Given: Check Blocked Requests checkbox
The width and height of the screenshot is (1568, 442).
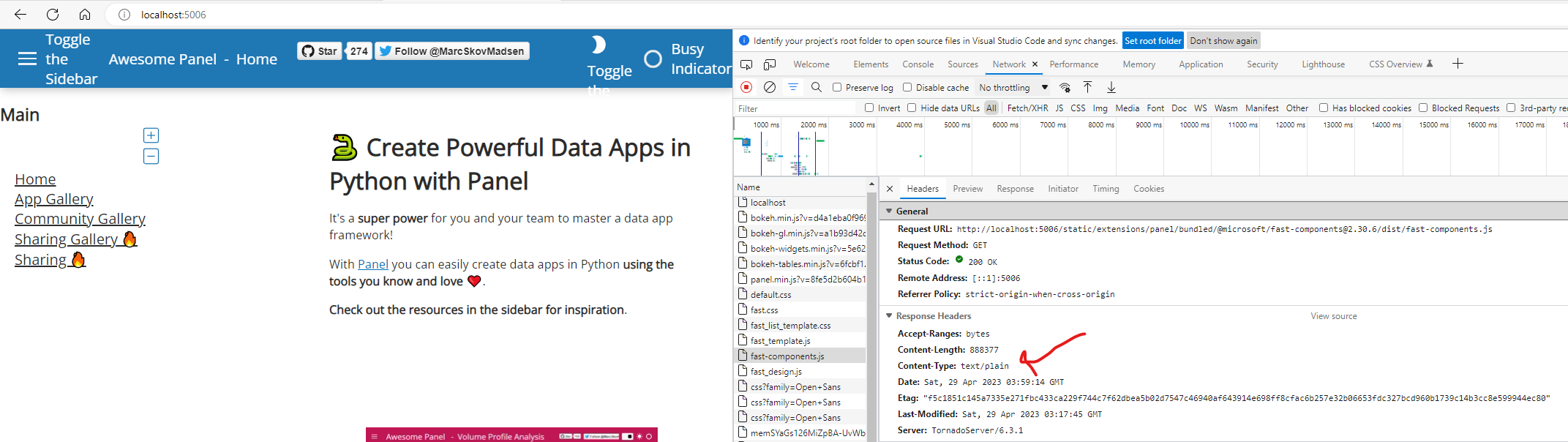Looking at the screenshot, I should point(1423,108).
